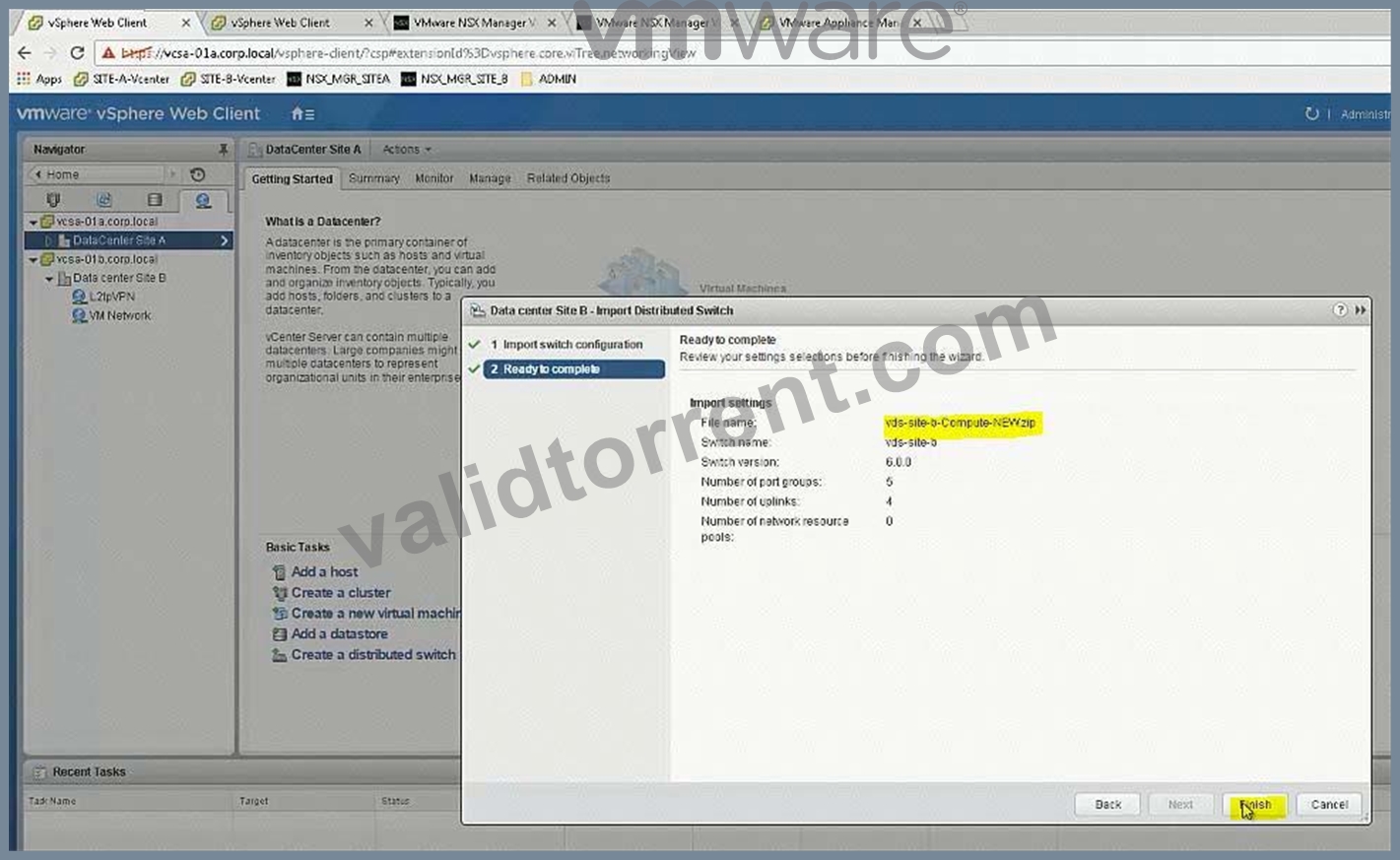The height and width of the screenshot is (860, 1400).
Task: Click the Add a host link
Action: pyautogui.click(x=324, y=572)
